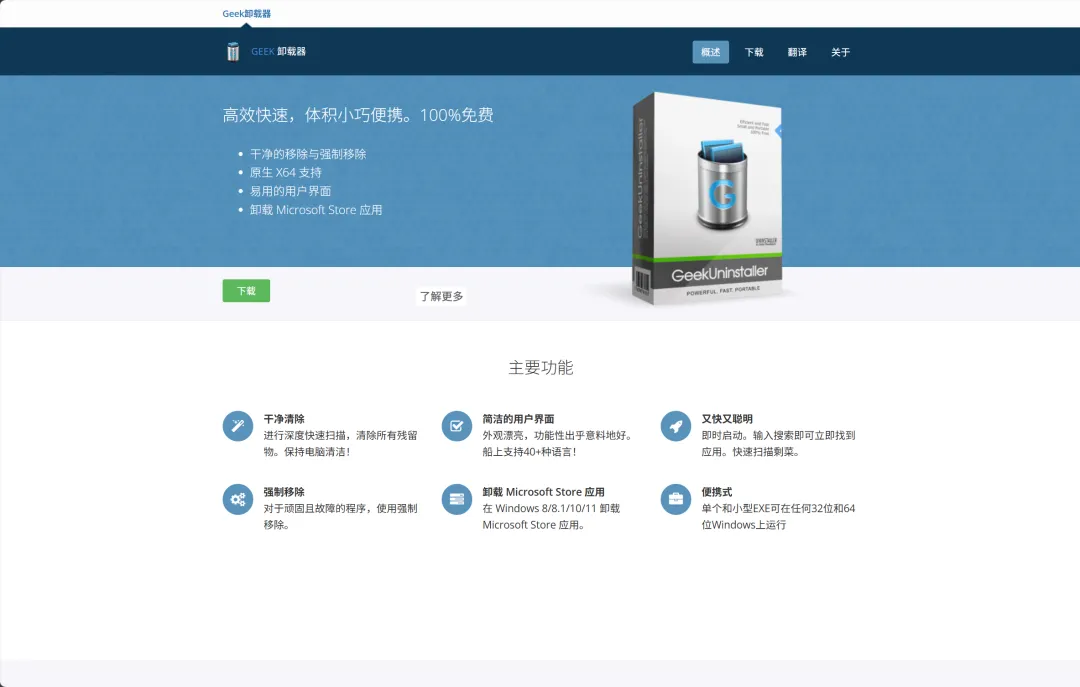Click the 卸载 Microsoft Store 应用 feature heading

pos(543,492)
